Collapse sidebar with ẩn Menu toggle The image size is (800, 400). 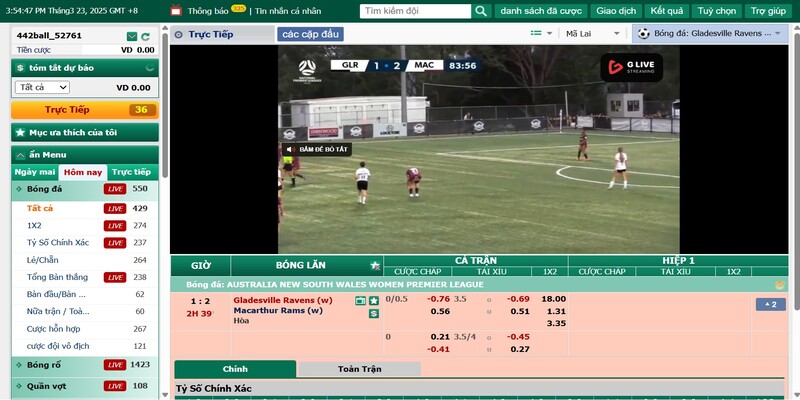(85, 155)
